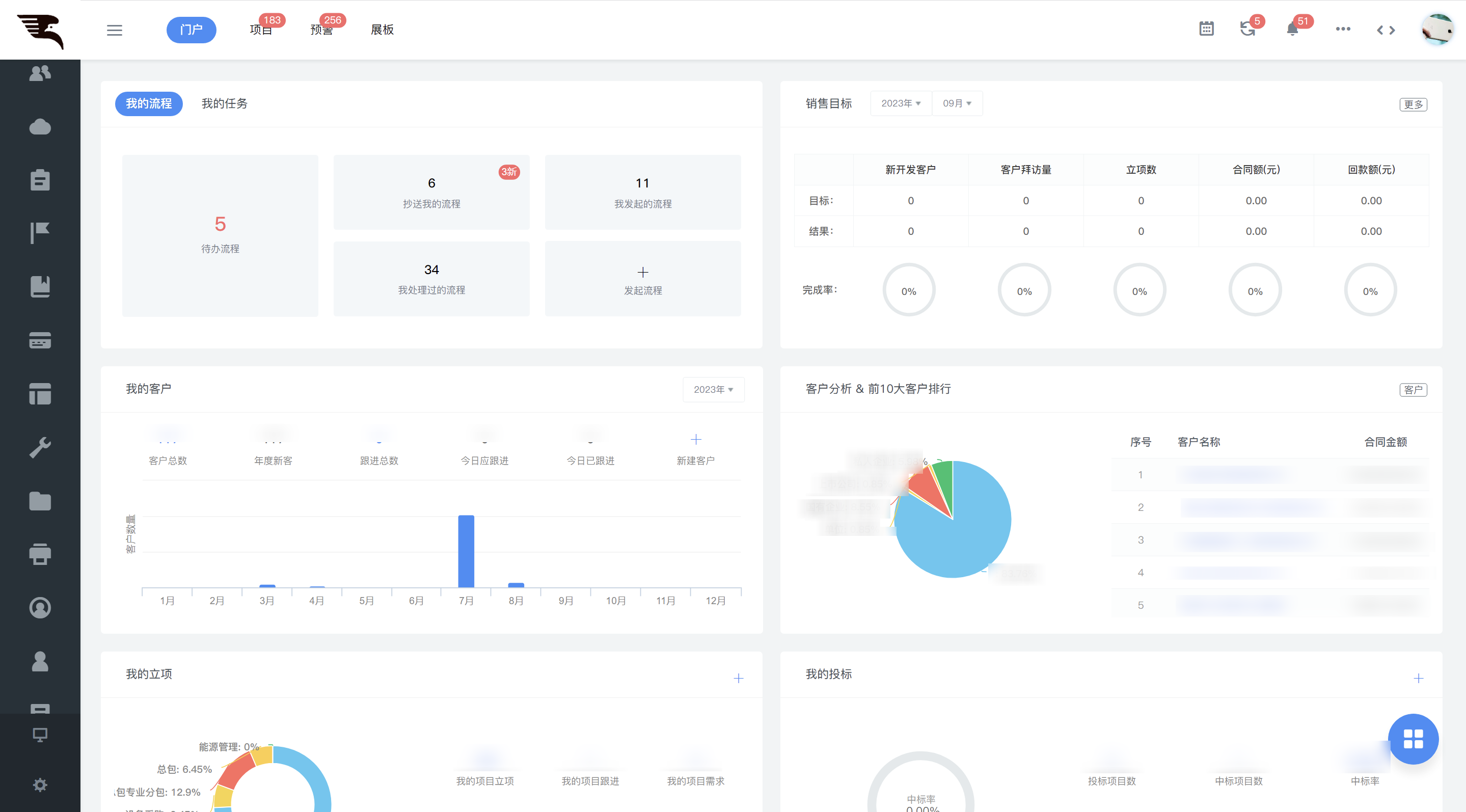Image resolution: width=1466 pixels, height=812 pixels.
Task: Click the refresh sync icon with badge
Action: coord(1247,29)
